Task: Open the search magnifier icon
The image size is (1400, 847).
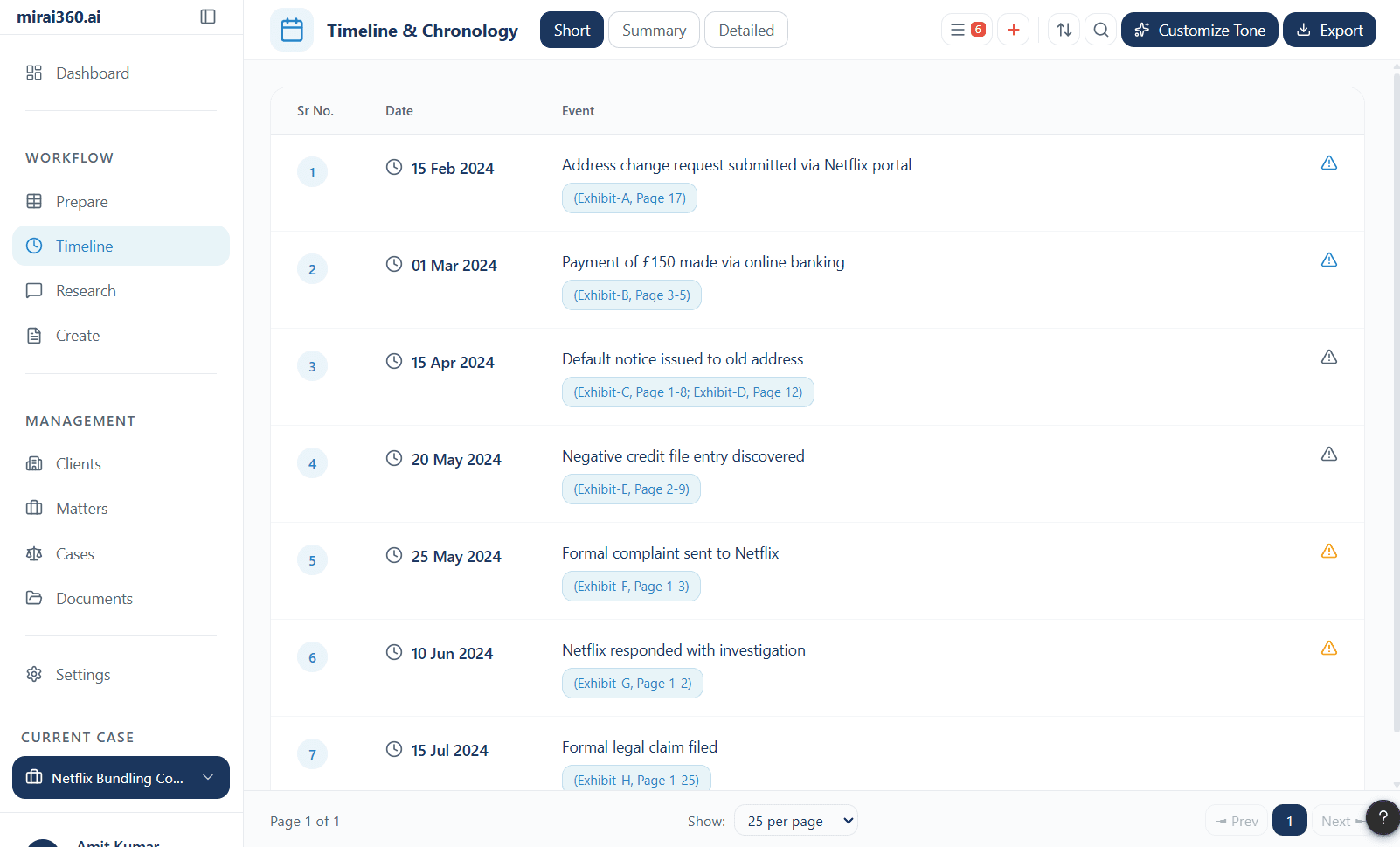Action: tap(1101, 30)
